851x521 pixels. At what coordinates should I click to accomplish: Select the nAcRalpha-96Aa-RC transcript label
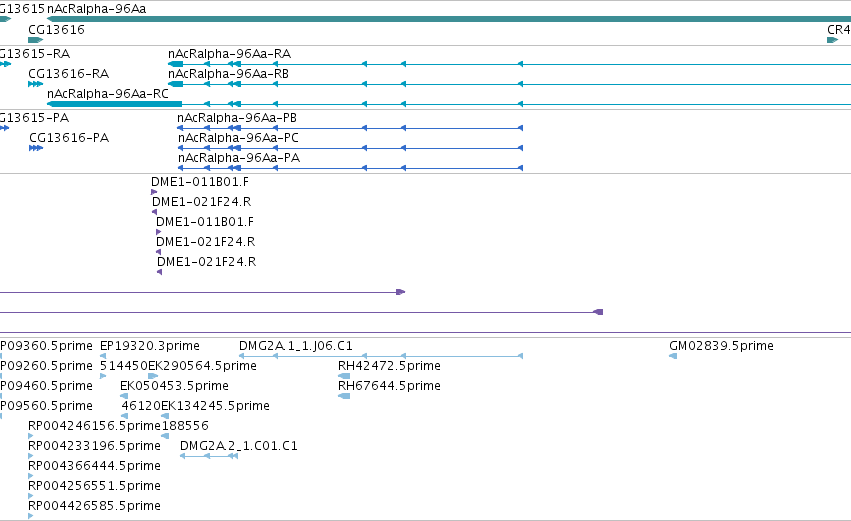[x=107, y=93]
